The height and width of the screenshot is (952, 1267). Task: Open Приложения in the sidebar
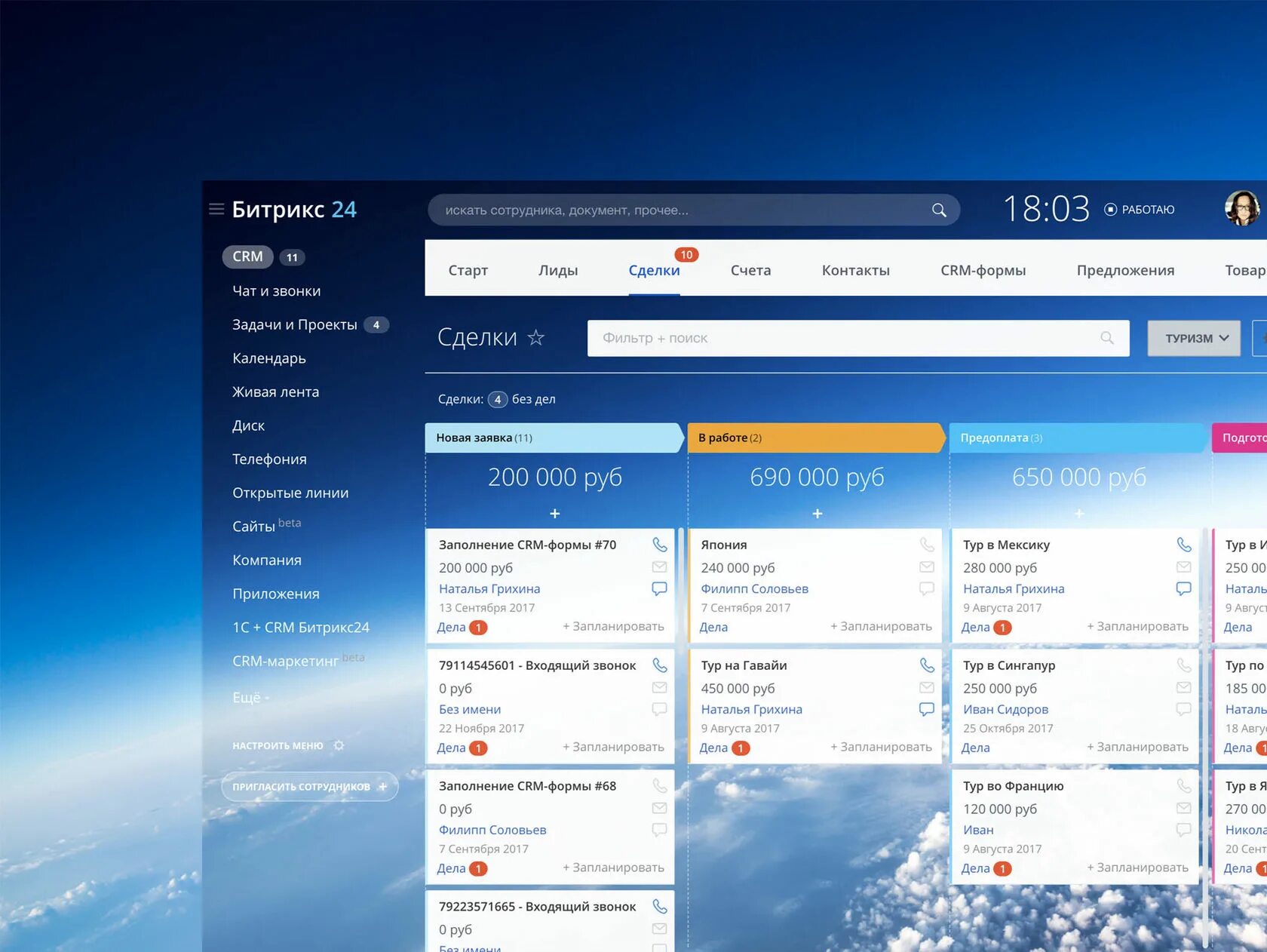(276, 594)
